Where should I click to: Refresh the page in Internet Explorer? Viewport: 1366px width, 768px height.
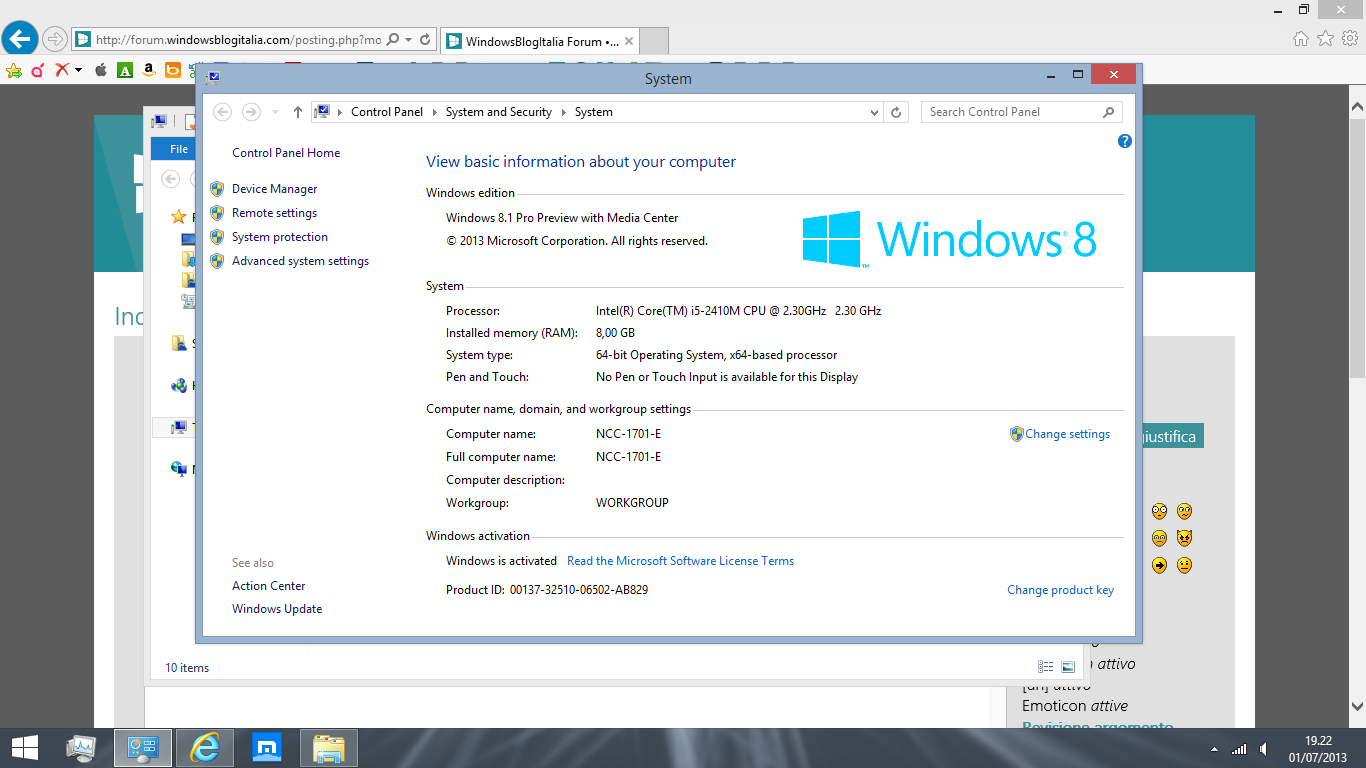pos(425,40)
